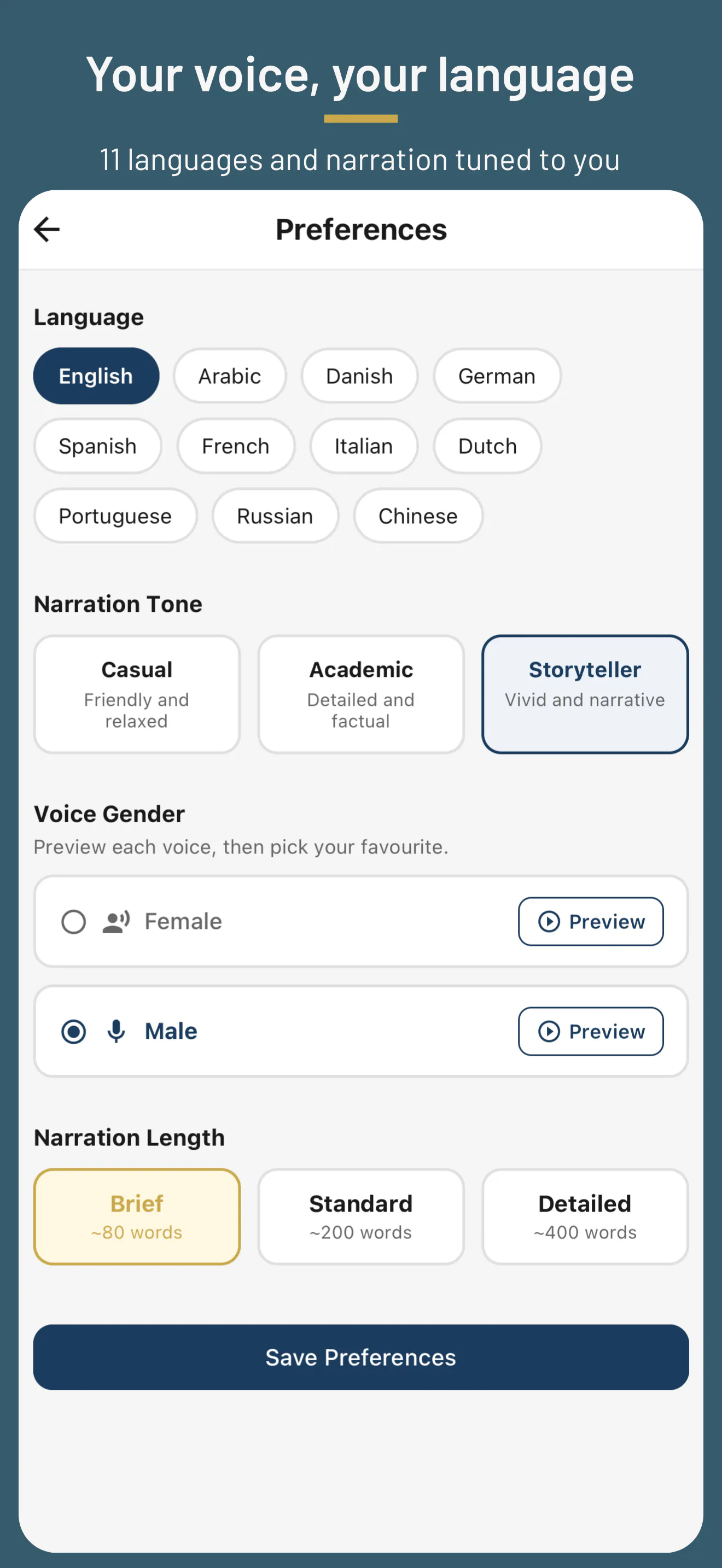Select Dutch language

487,446
